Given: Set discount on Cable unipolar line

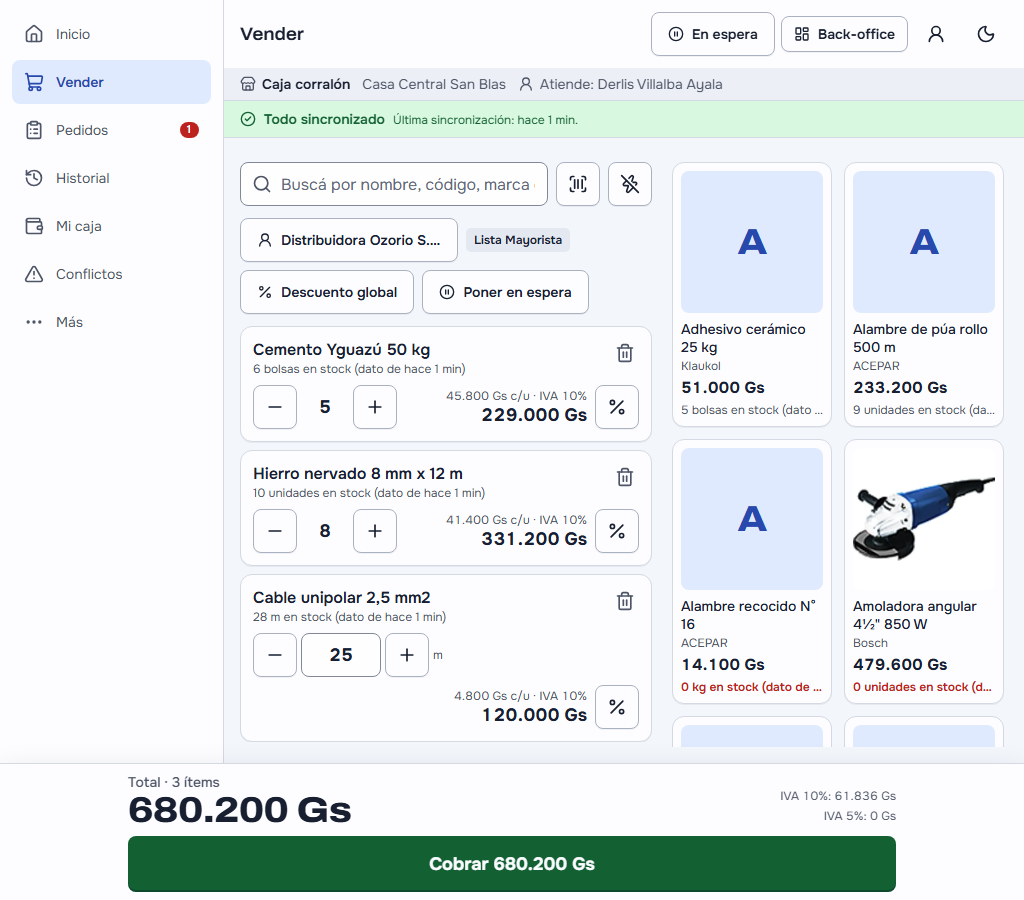Looking at the screenshot, I should point(617,707).
